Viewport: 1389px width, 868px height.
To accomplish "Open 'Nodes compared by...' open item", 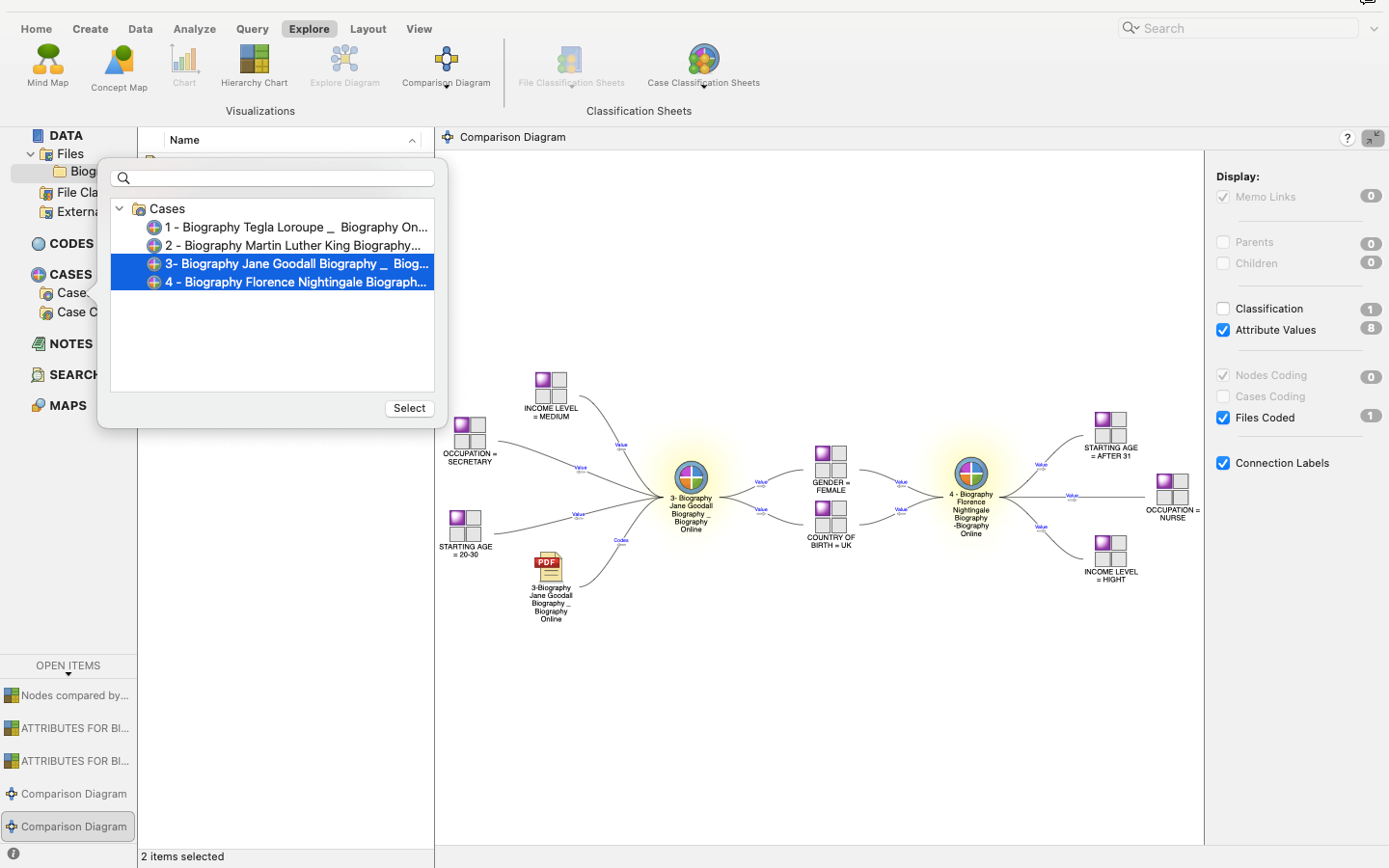I will (68, 695).
